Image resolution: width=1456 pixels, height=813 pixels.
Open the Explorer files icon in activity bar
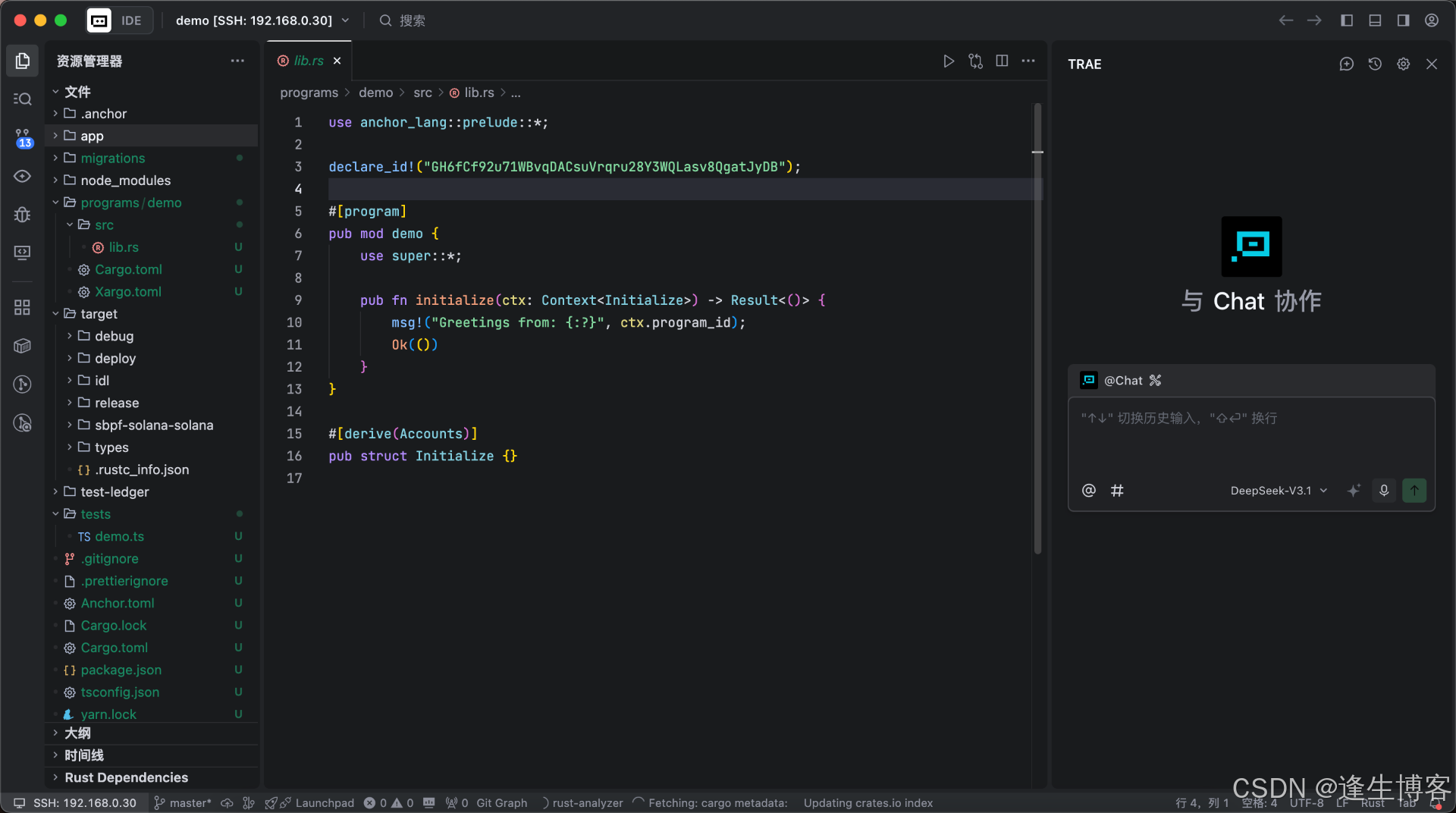tap(23, 61)
